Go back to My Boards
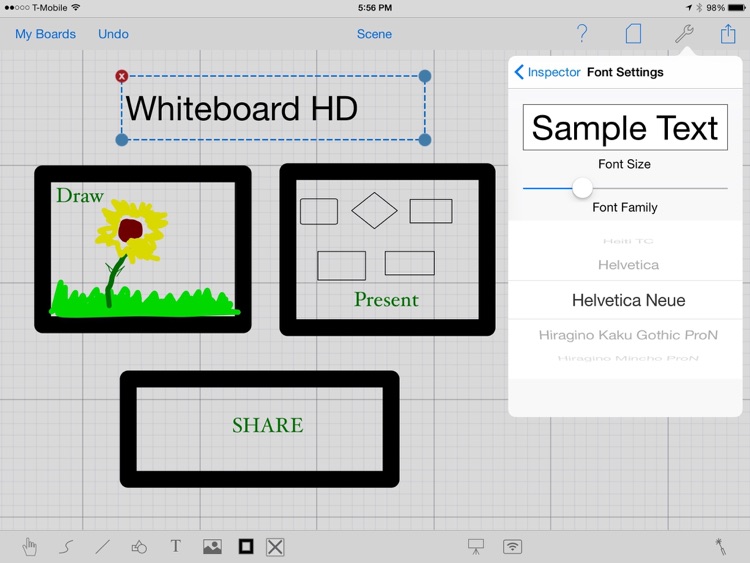The image size is (750, 563). (45, 34)
